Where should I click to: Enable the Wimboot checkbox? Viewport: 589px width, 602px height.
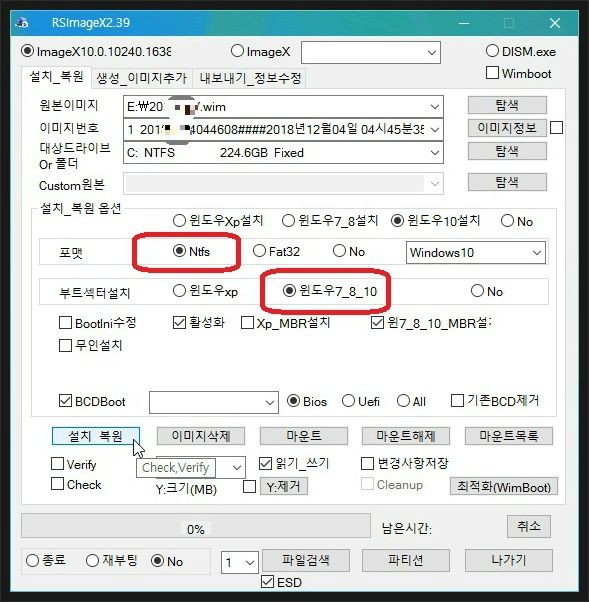492,73
